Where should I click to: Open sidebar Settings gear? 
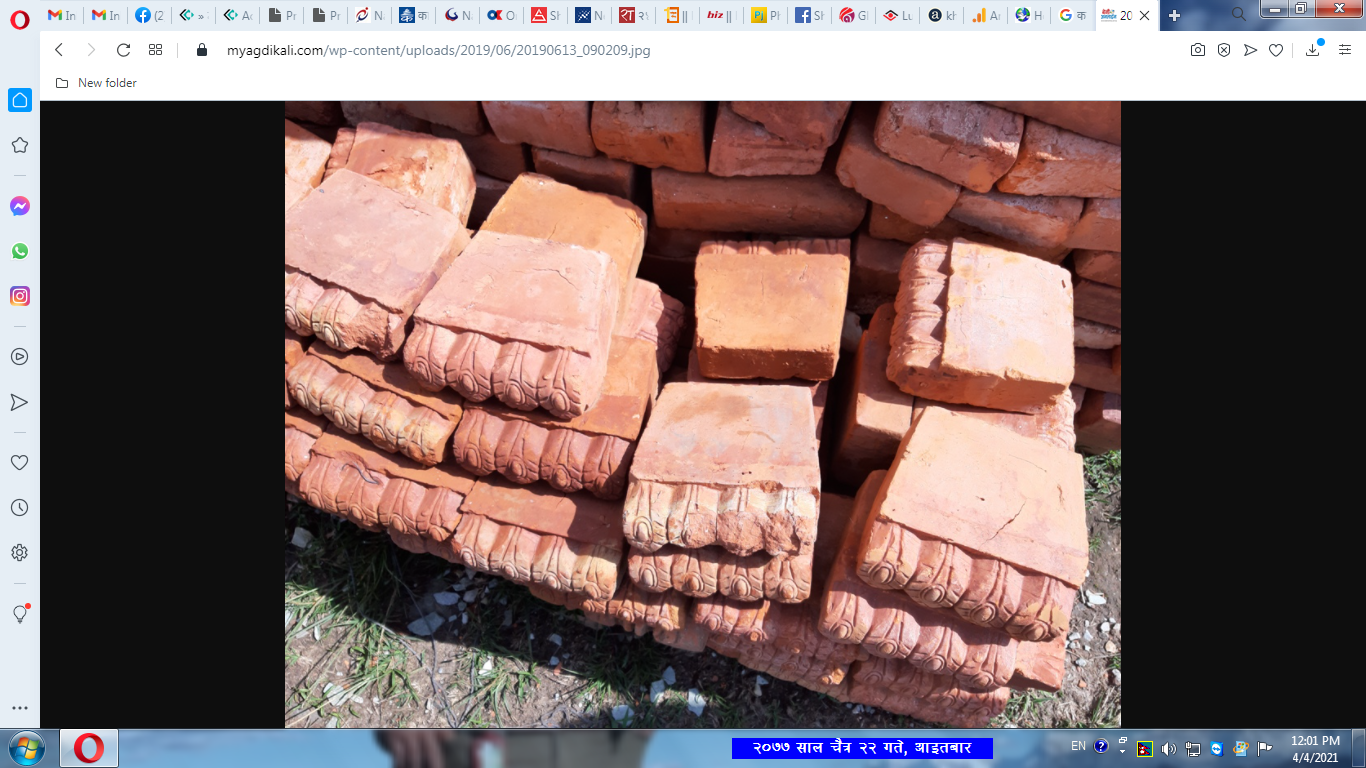[x=20, y=552]
